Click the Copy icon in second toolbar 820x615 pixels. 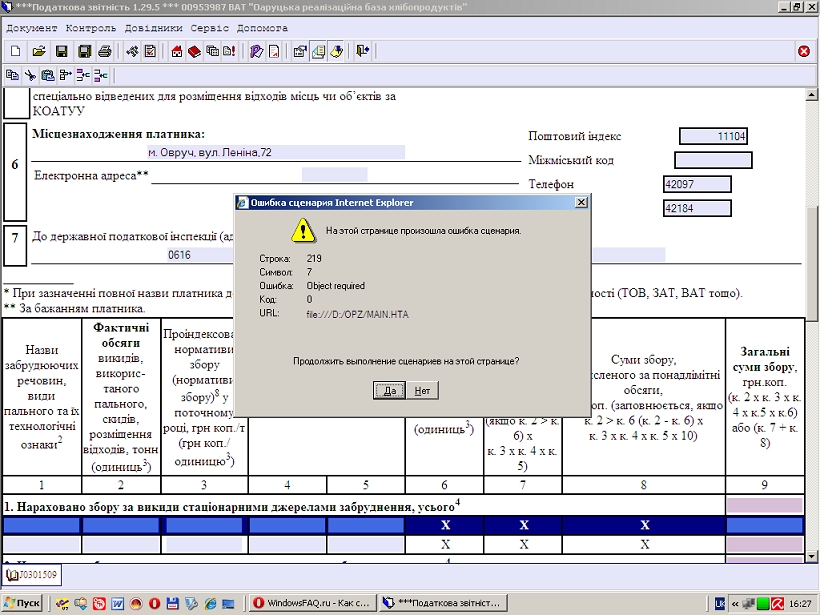(x=13, y=75)
